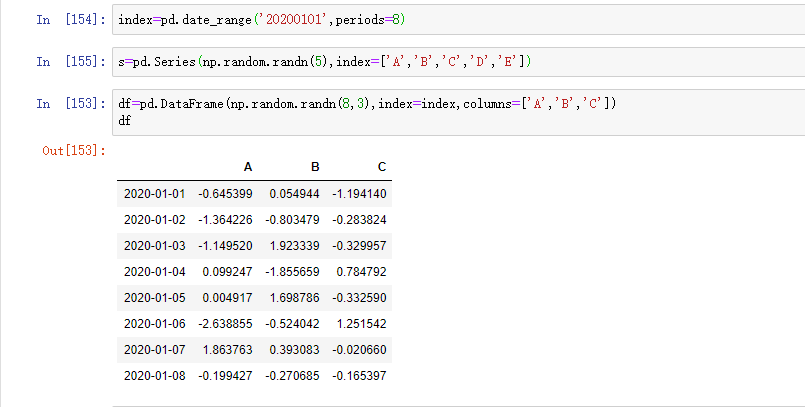Click the Out[153] output prompt
Screen dimensions: 805x407
pyautogui.click(x=73, y=150)
